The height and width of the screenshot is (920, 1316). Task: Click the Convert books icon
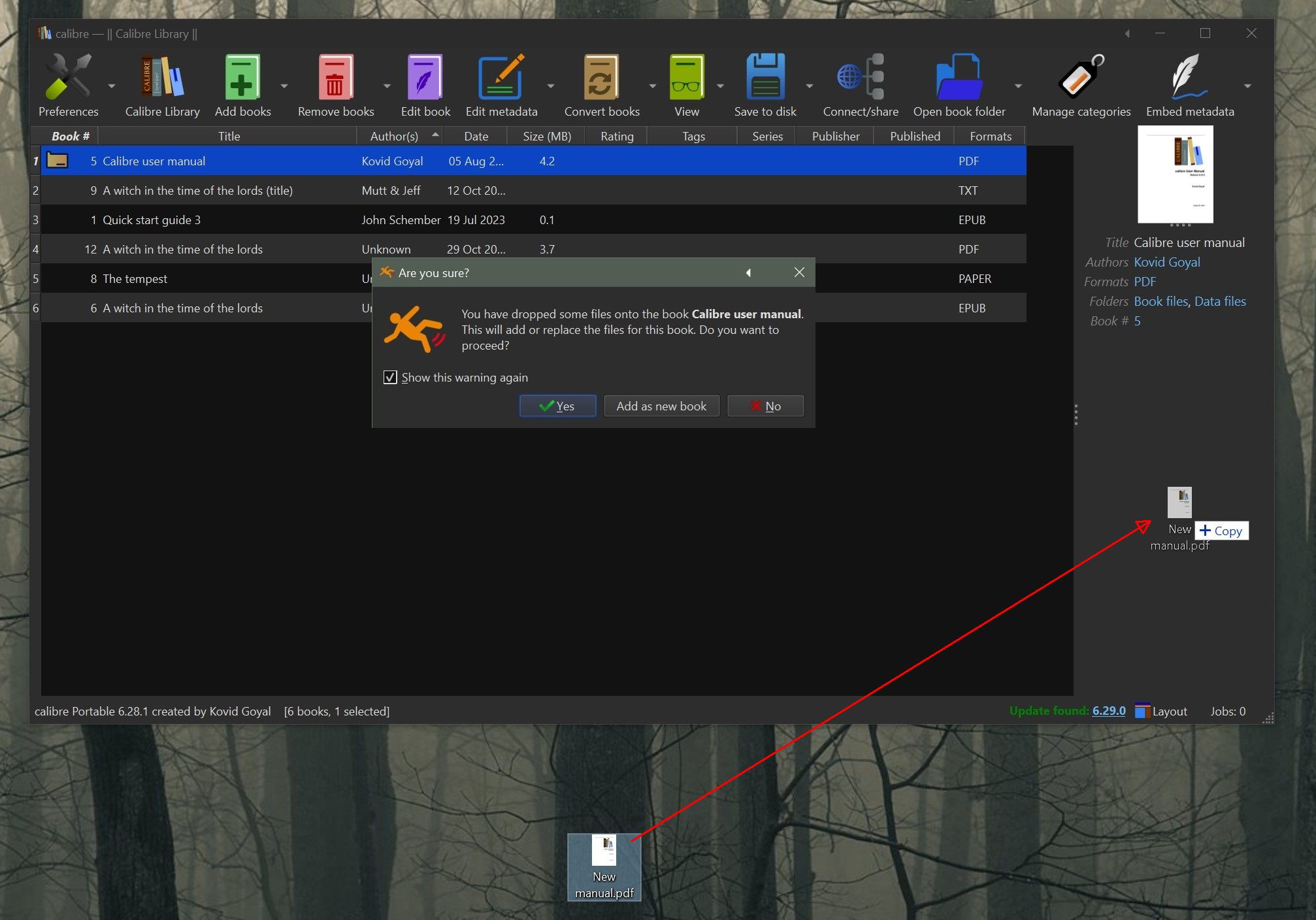[x=601, y=76]
